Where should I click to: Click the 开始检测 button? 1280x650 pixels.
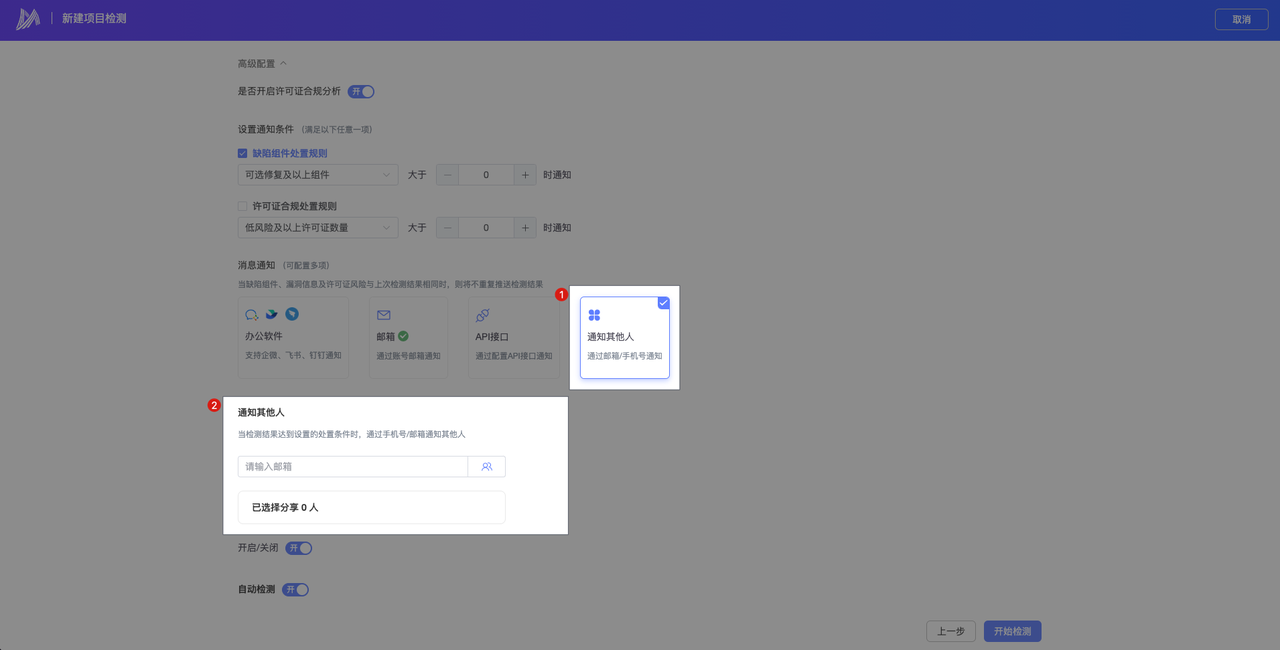tap(1012, 632)
